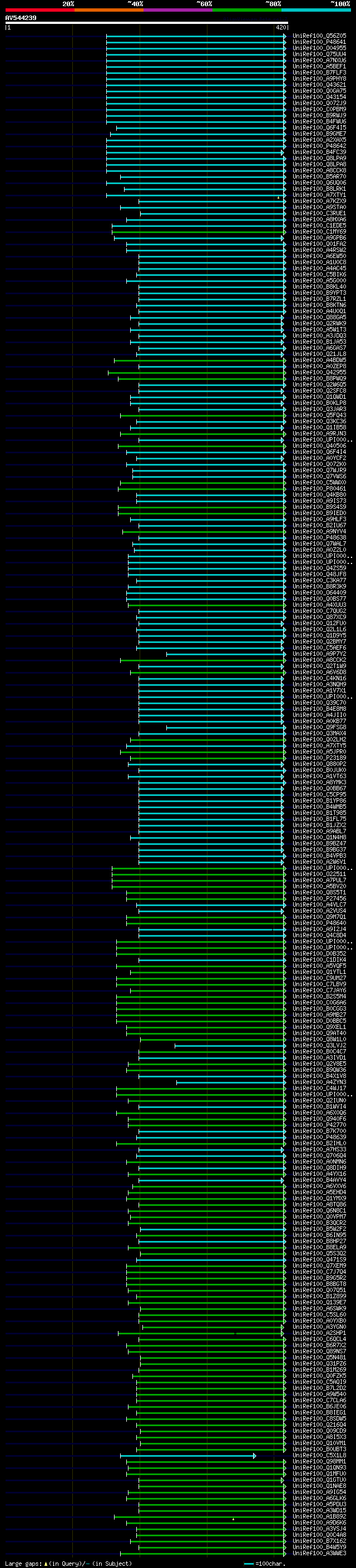Click the green ~80% identity legend segment
356x1568 pixels.
tap(247, 10)
